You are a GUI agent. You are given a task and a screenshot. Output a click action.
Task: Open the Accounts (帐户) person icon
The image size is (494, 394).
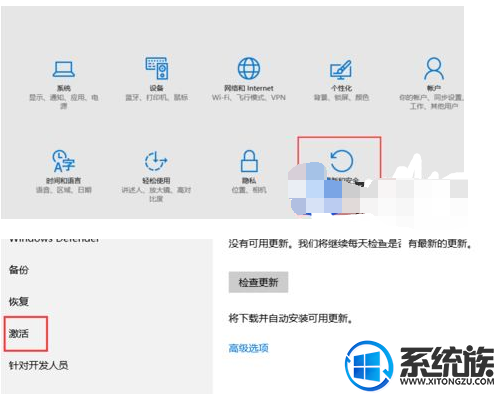tap(434, 68)
